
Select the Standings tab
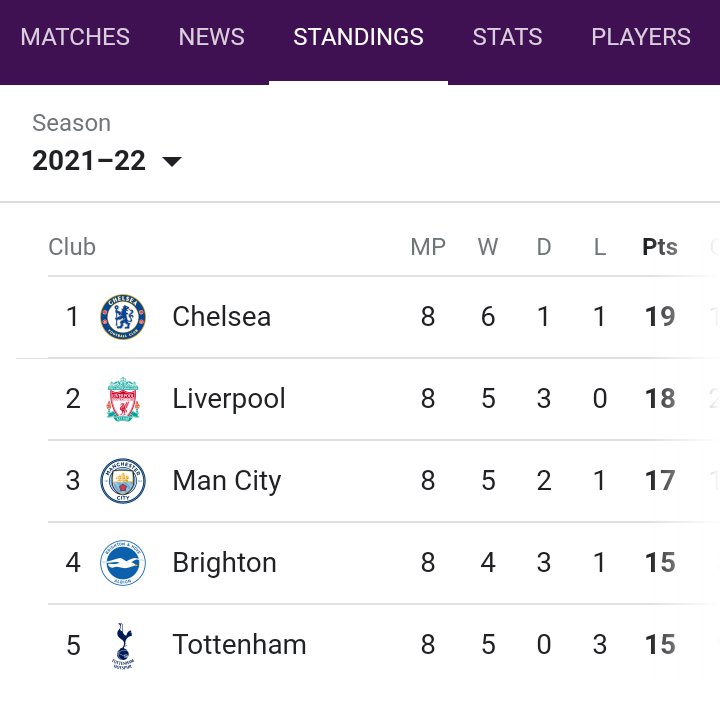(x=358, y=37)
